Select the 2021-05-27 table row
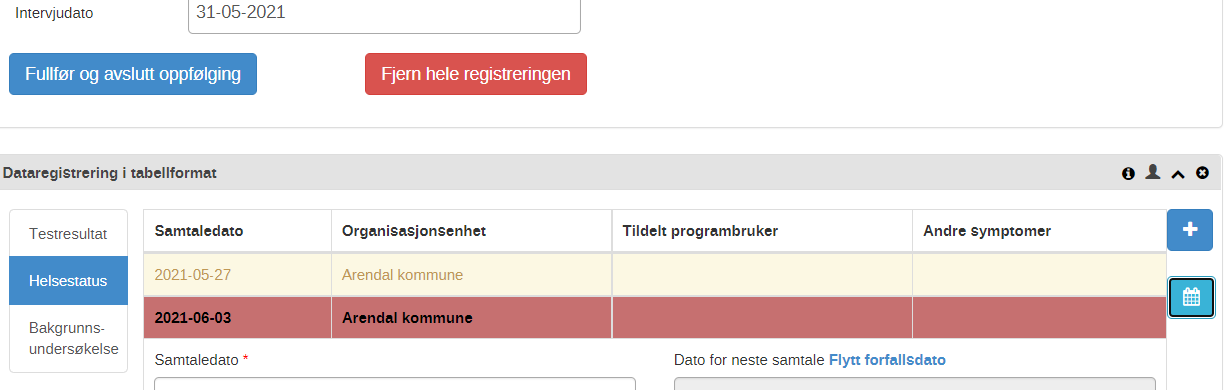This screenshot has width=1225, height=390. click(x=655, y=275)
